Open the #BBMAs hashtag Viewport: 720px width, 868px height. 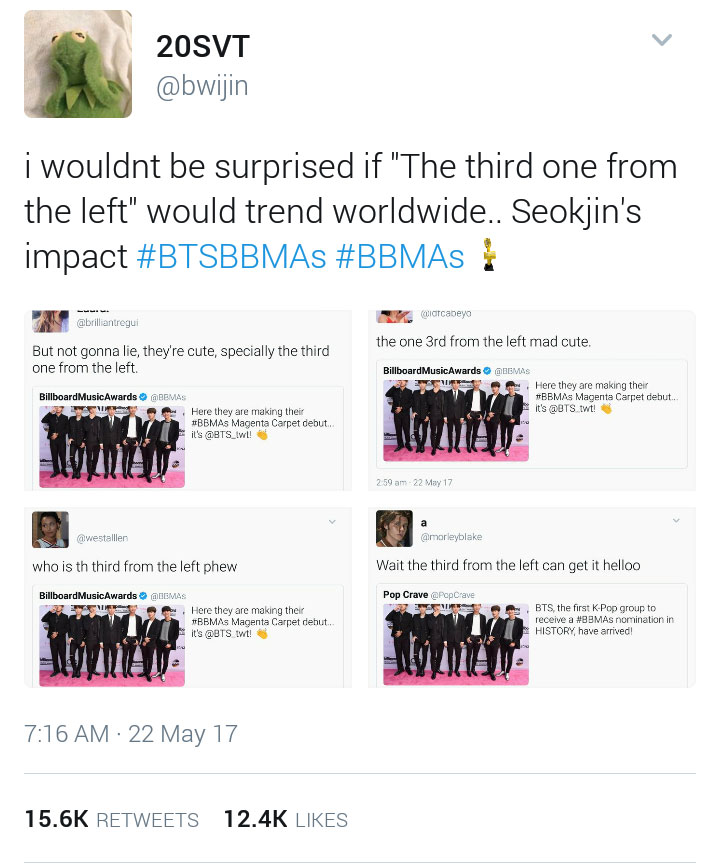[x=400, y=257]
